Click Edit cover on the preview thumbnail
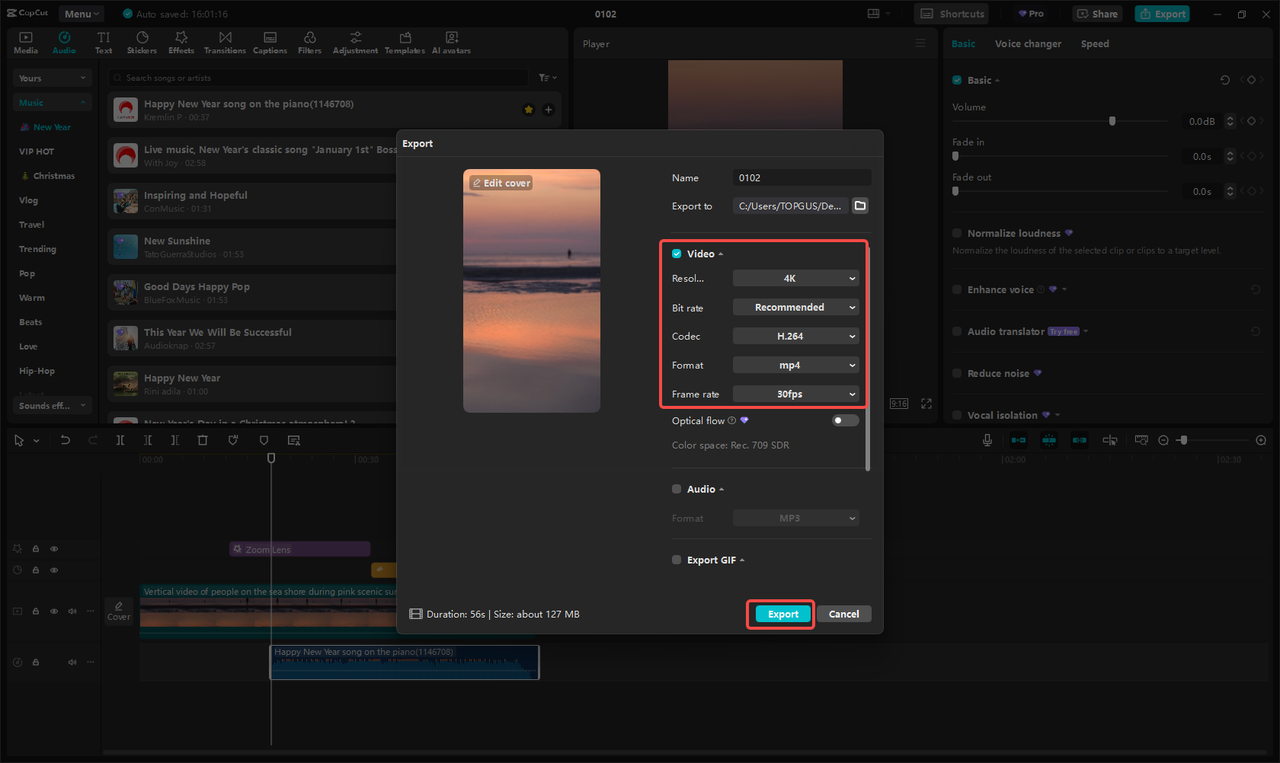The height and width of the screenshot is (763, 1280). click(501, 183)
